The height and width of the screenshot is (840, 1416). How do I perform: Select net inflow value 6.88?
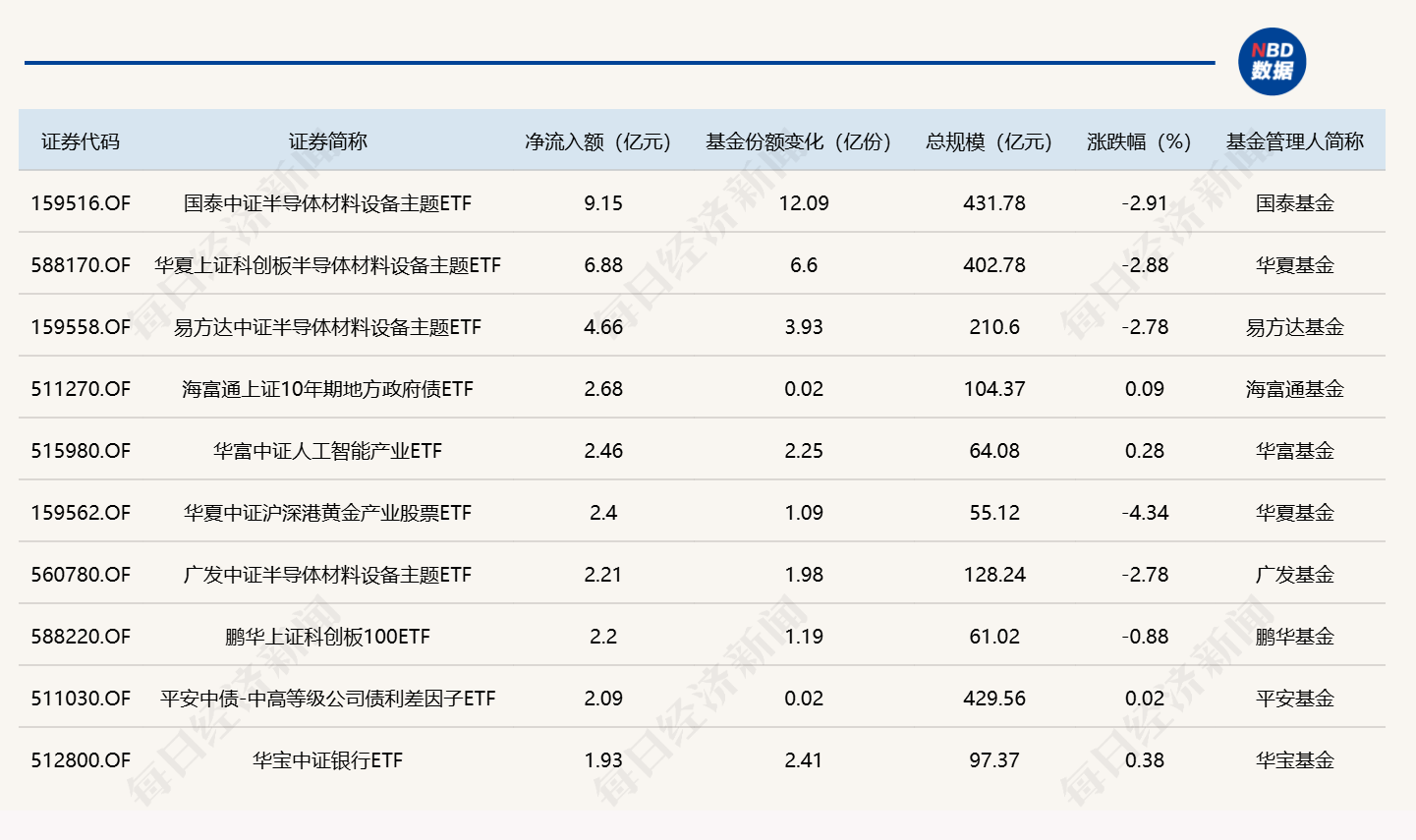(603, 265)
